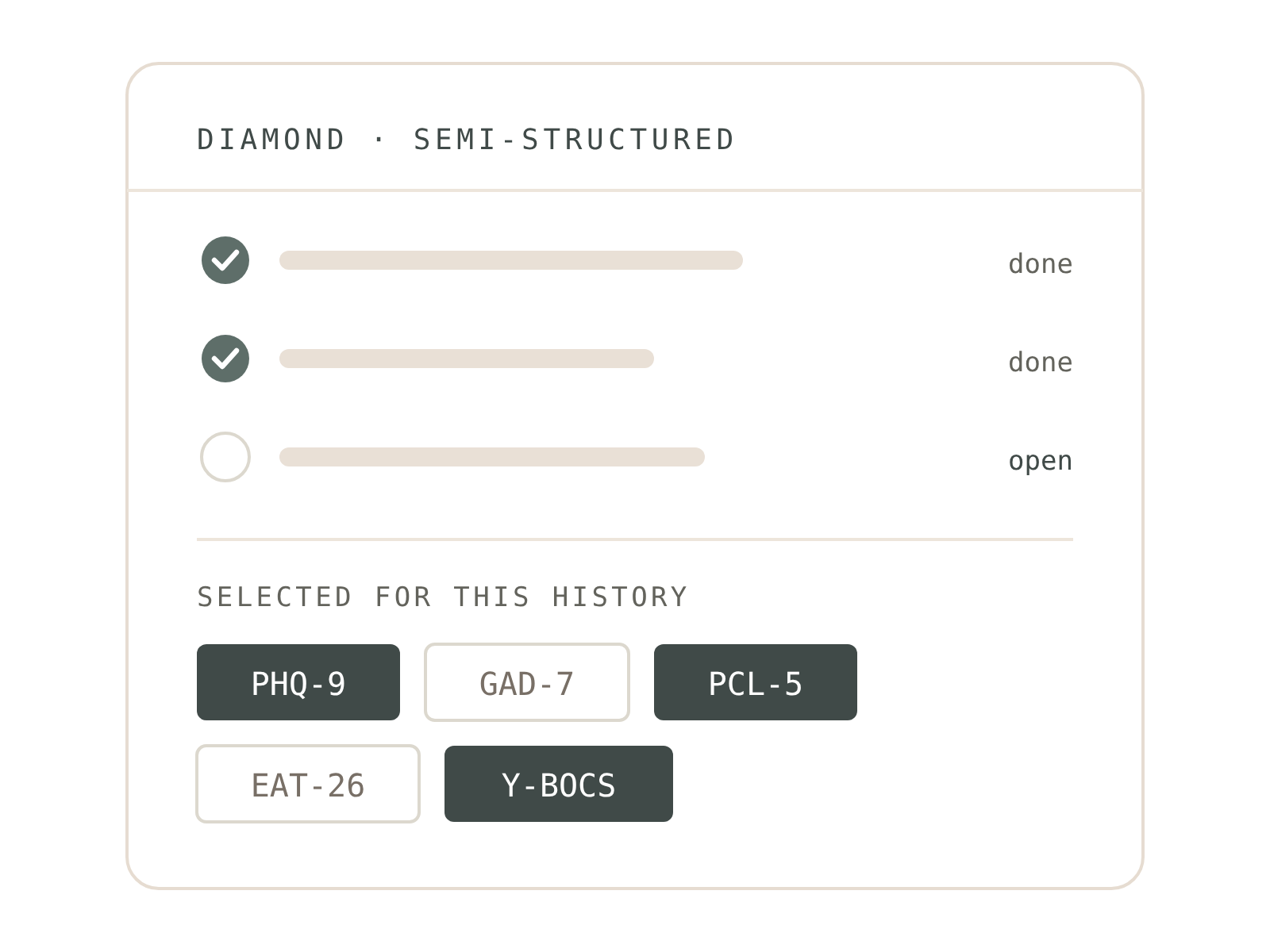Click the first row's done status
The height and width of the screenshot is (952, 1270).
point(1041,263)
